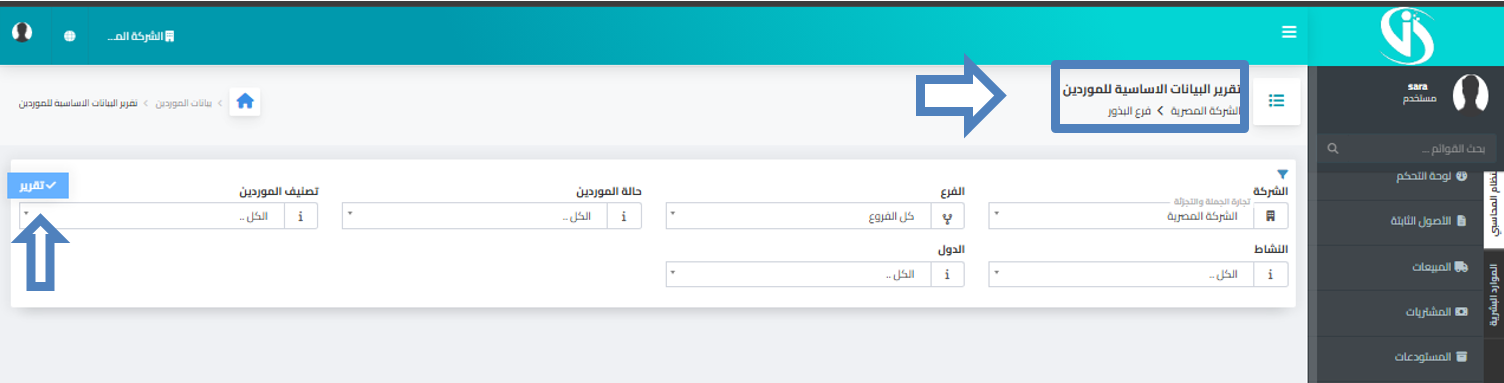Click the تقرير report button
This screenshot has height=383, width=1504.
38,185
